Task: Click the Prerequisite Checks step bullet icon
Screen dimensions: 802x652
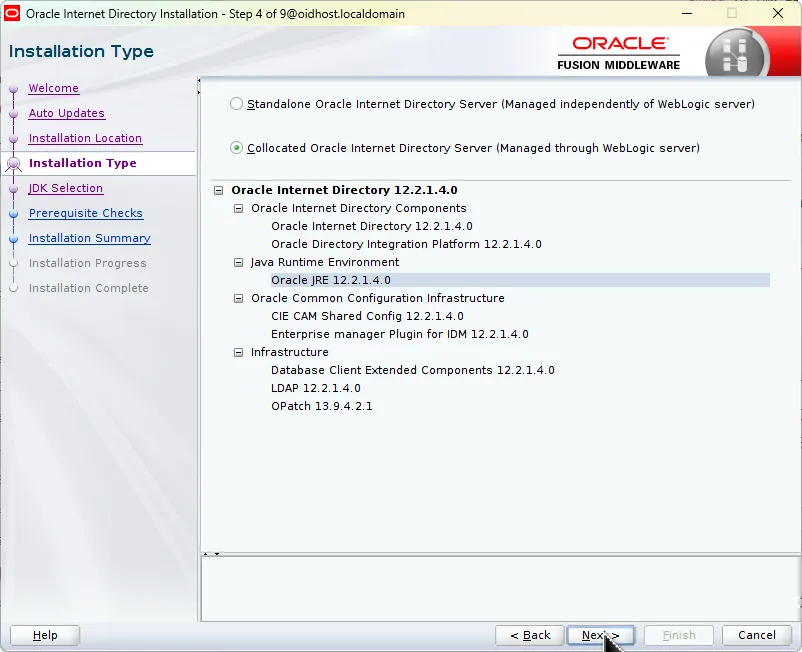Action: click(14, 214)
